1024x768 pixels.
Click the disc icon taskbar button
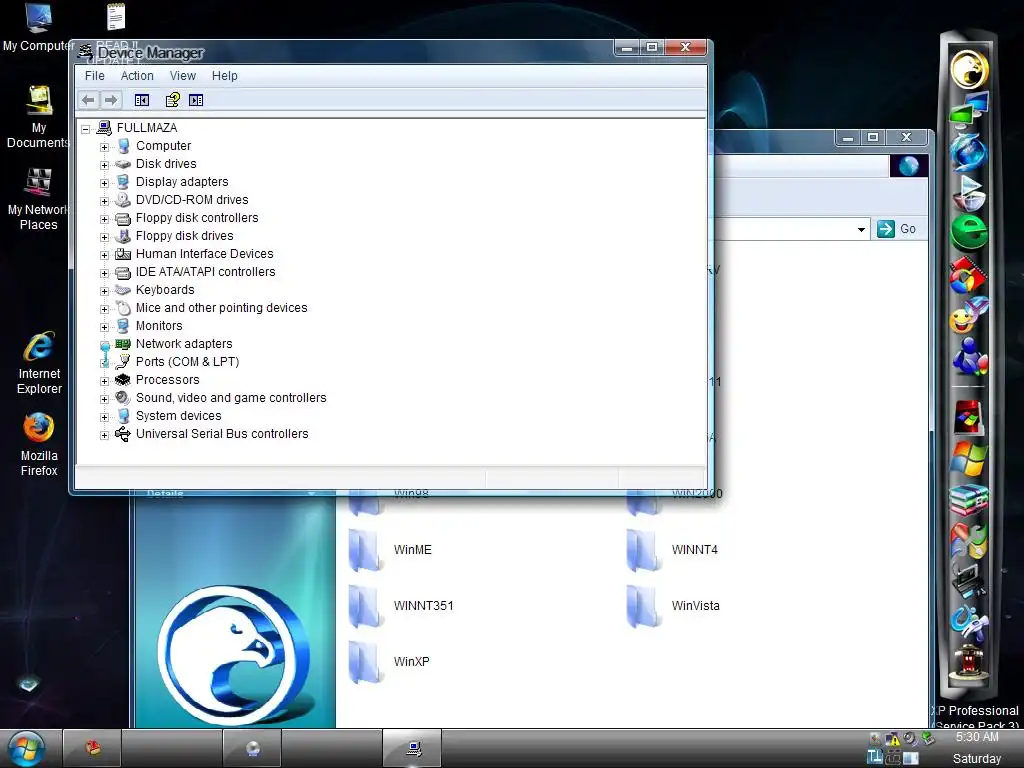[x=252, y=748]
